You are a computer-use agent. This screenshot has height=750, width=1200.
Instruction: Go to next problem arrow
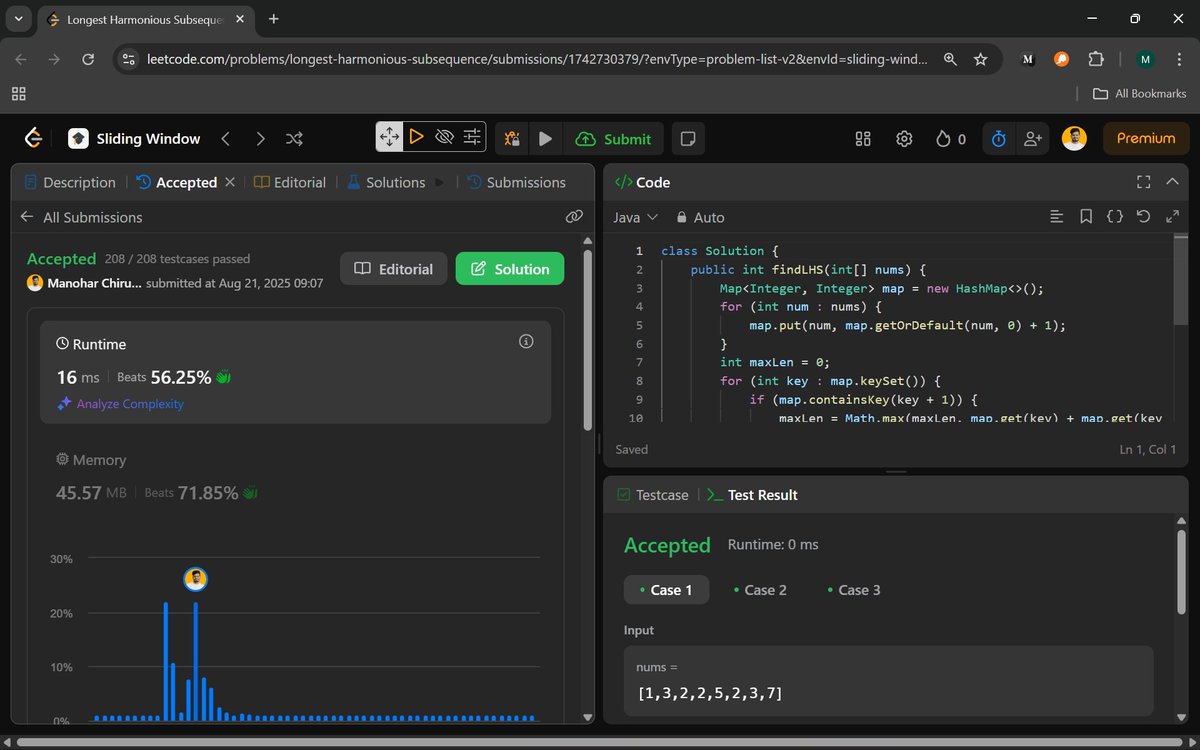tap(260, 139)
